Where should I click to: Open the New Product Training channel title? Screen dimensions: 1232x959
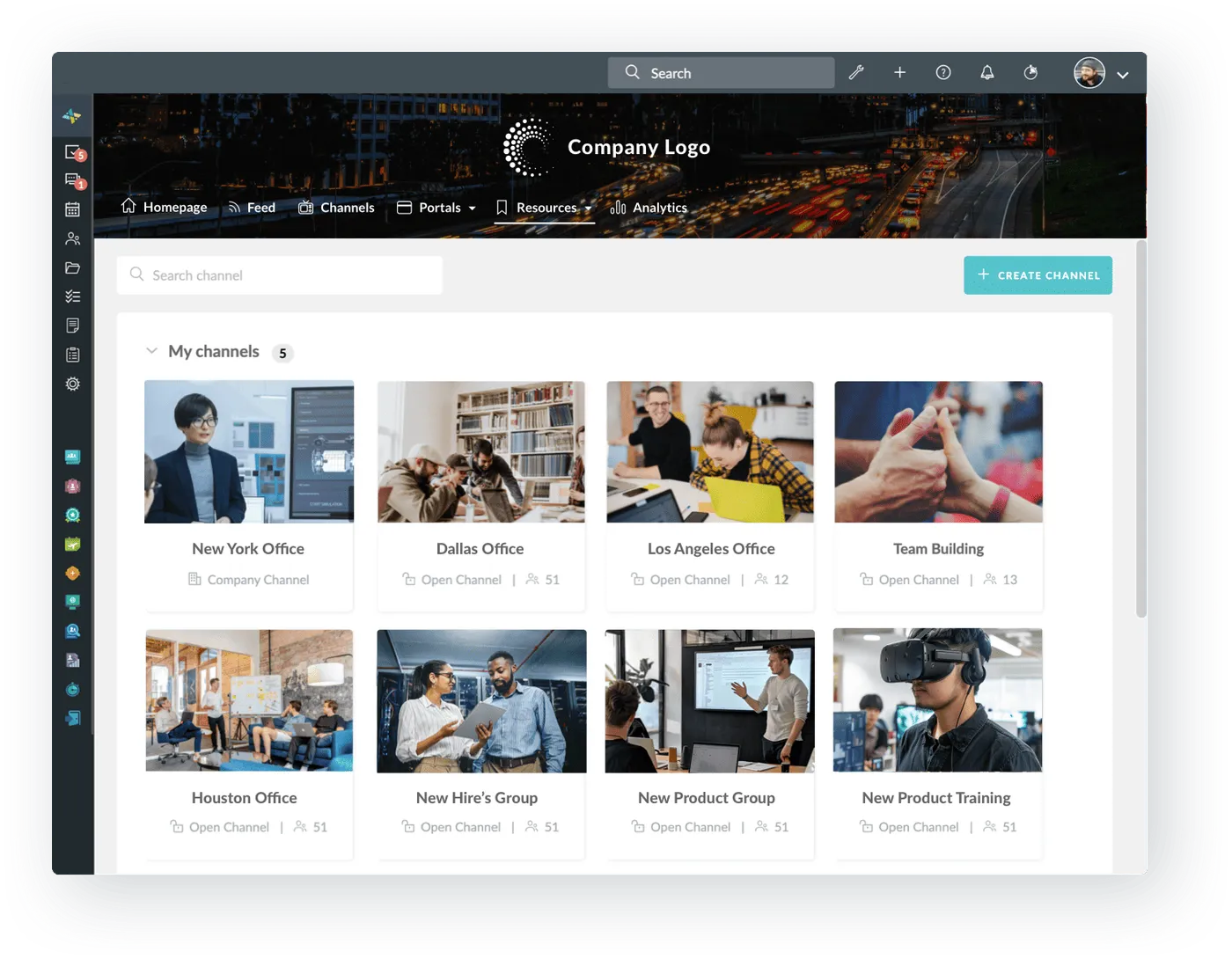(x=936, y=798)
